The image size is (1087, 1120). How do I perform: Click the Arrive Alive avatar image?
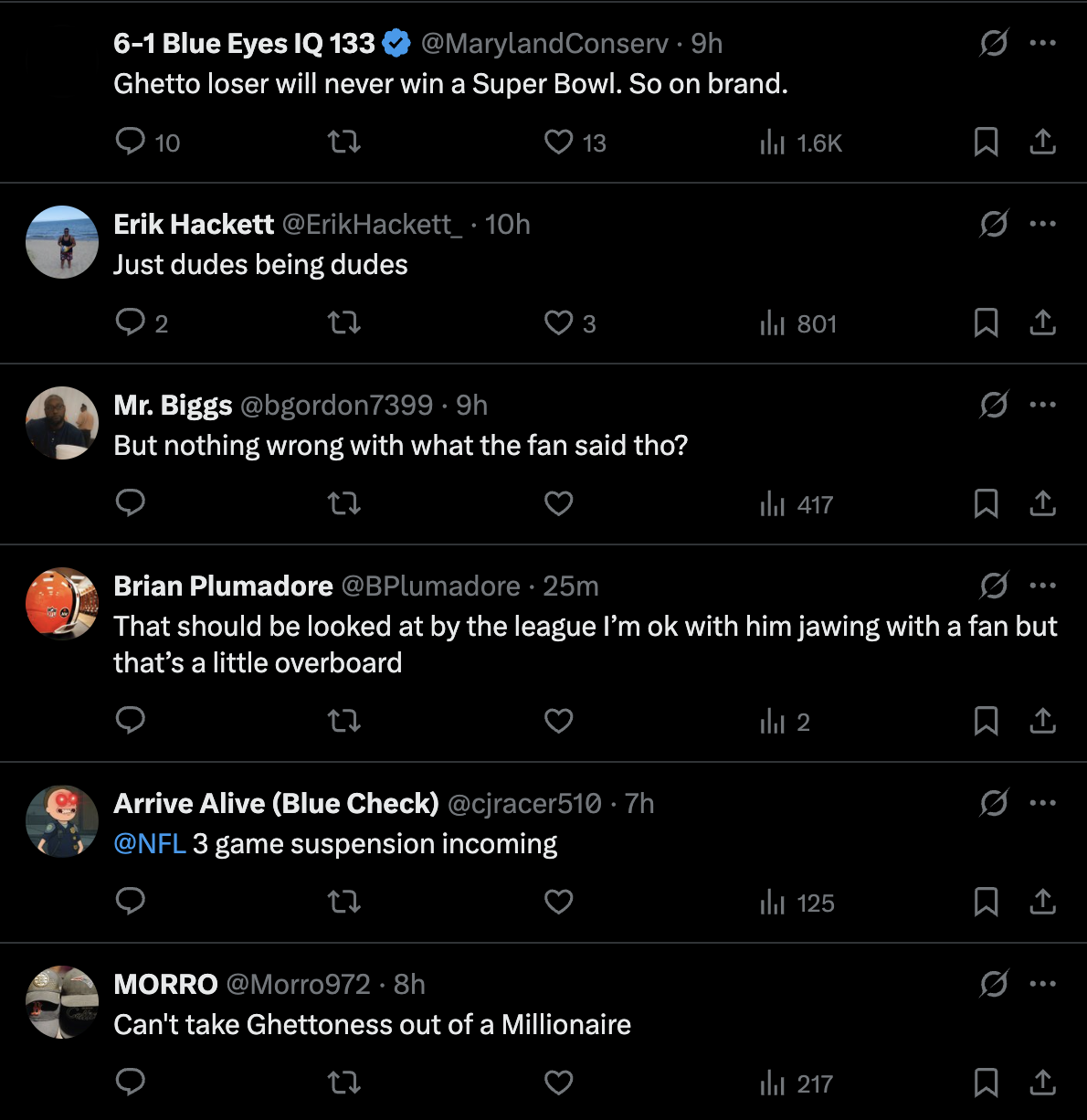click(x=62, y=821)
